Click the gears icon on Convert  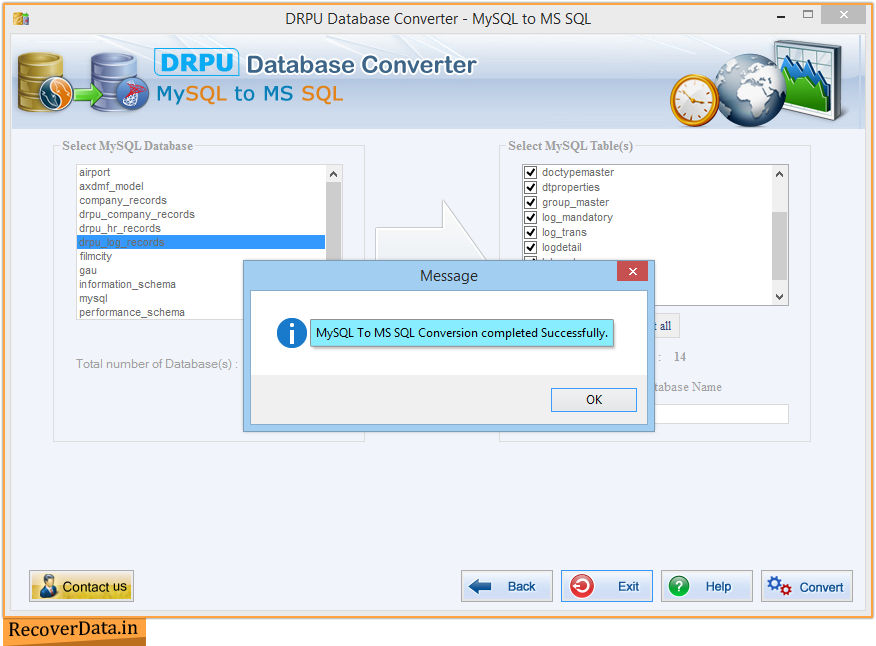(779, 586)
